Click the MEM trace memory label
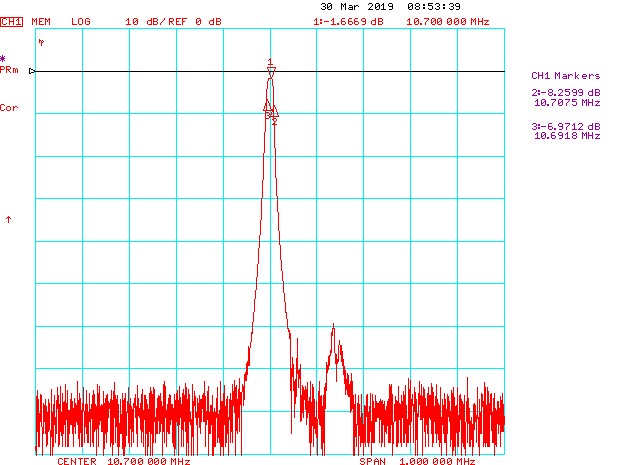The image size is (640, 465). [x=41, y=21]
